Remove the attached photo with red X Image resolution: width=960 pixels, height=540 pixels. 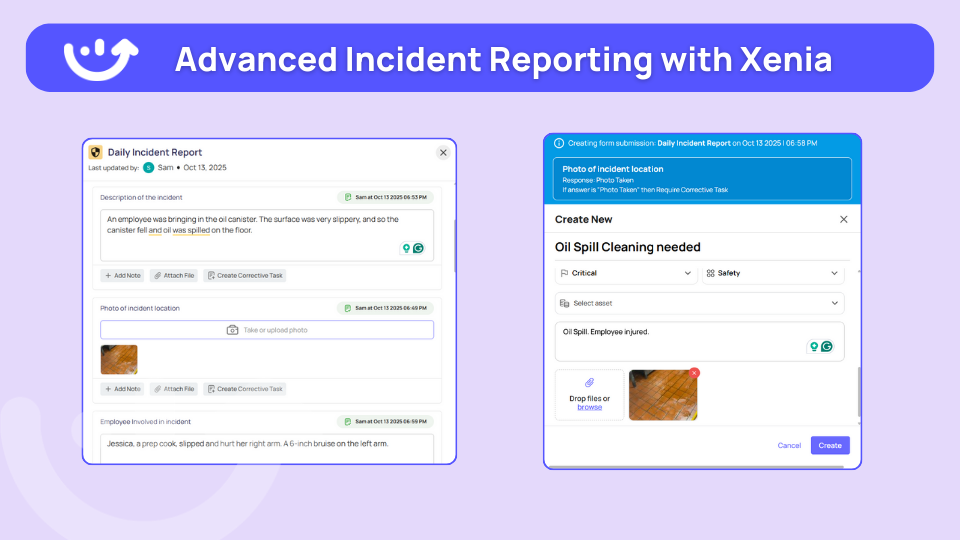(694, 373)
